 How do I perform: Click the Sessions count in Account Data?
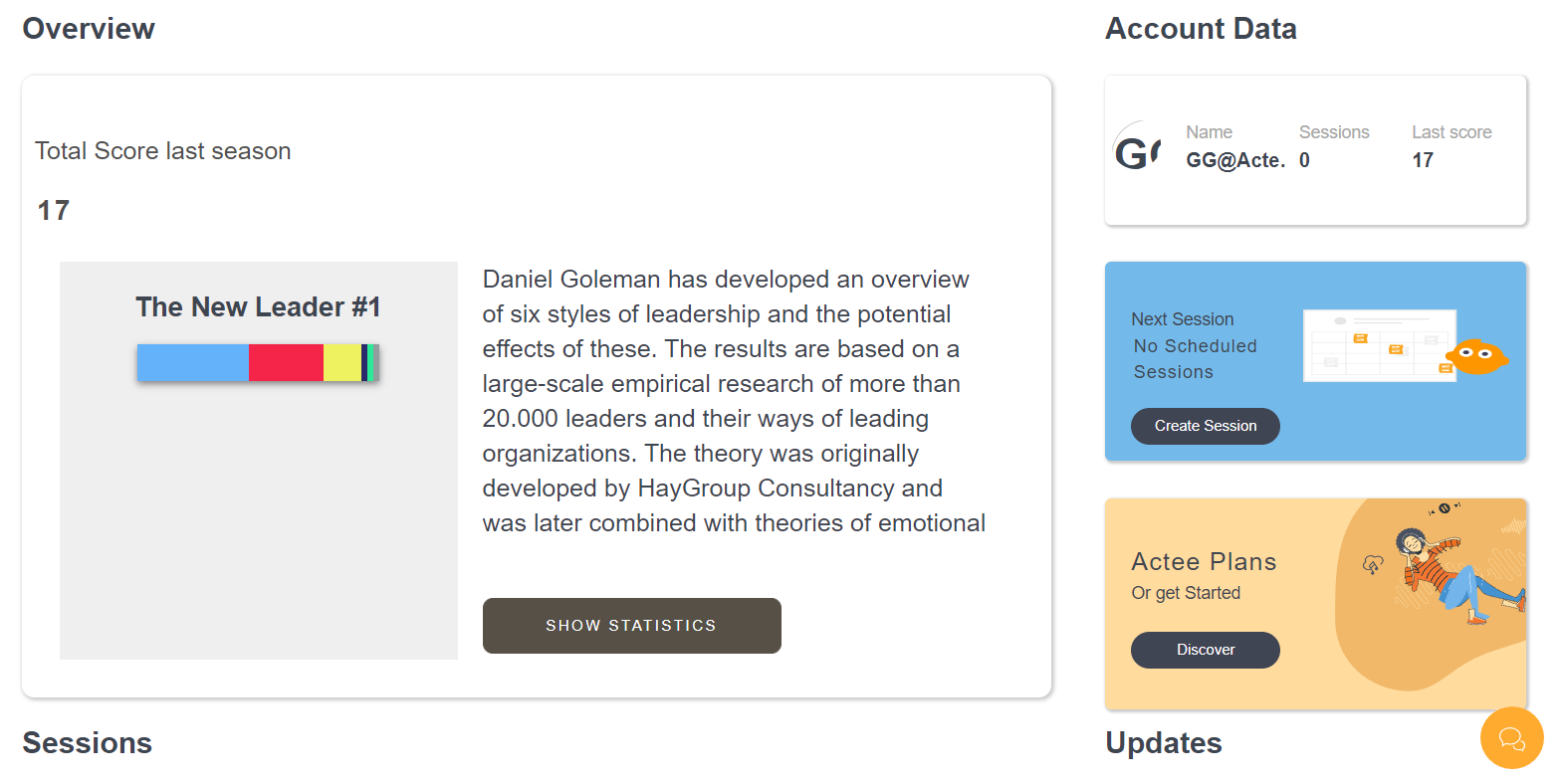pyautogui.click(x=1304, y=160)
